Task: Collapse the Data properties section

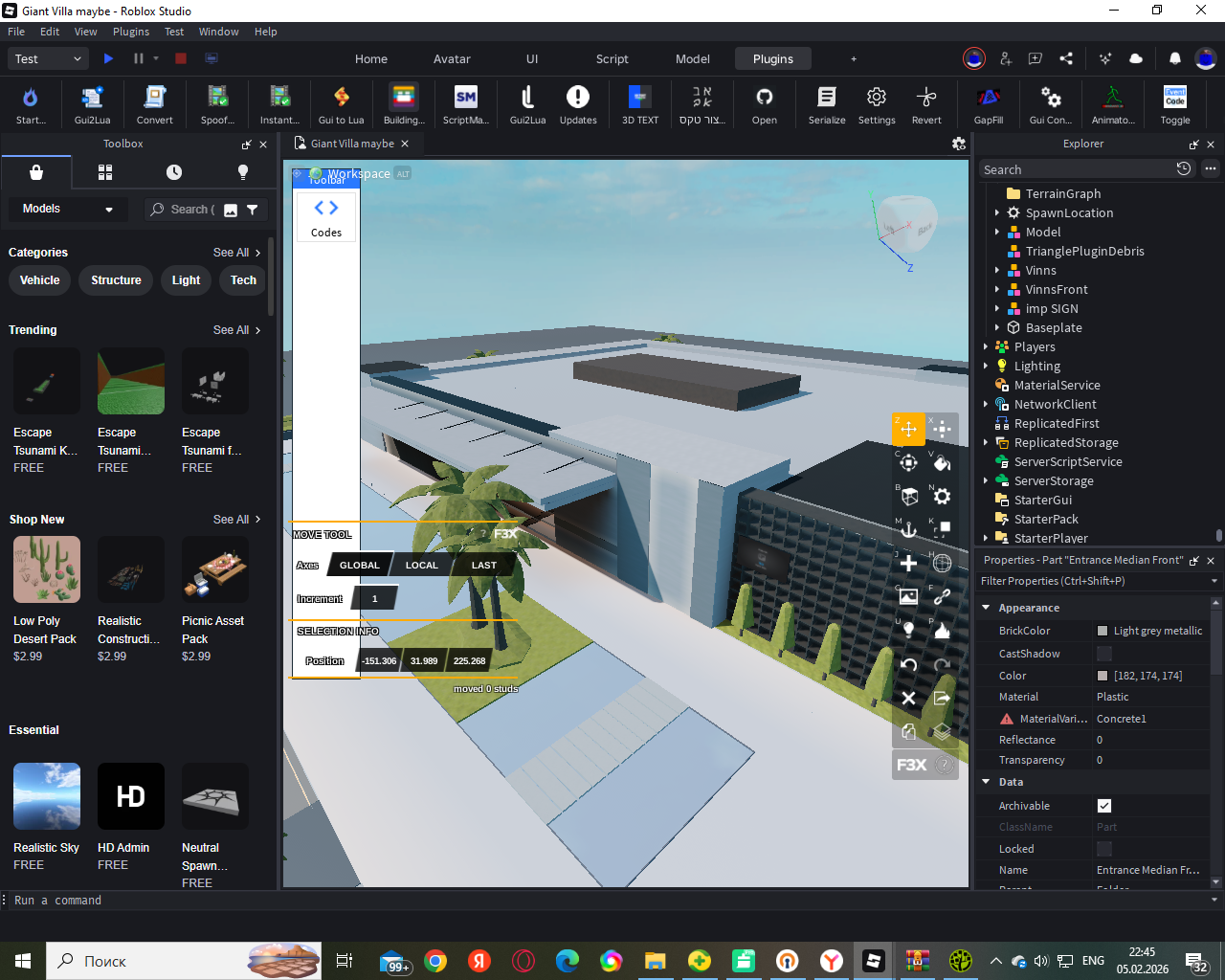Action: tap(986, 782)
